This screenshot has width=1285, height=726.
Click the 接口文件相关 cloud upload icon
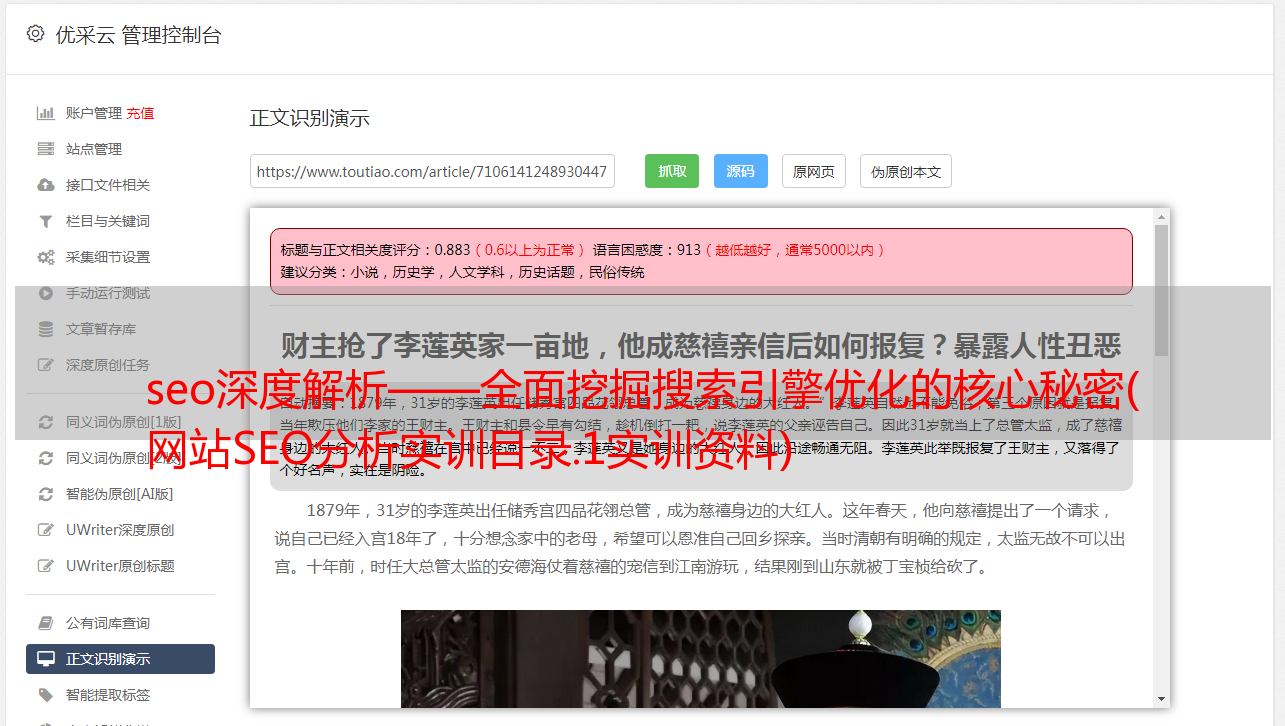45,185
